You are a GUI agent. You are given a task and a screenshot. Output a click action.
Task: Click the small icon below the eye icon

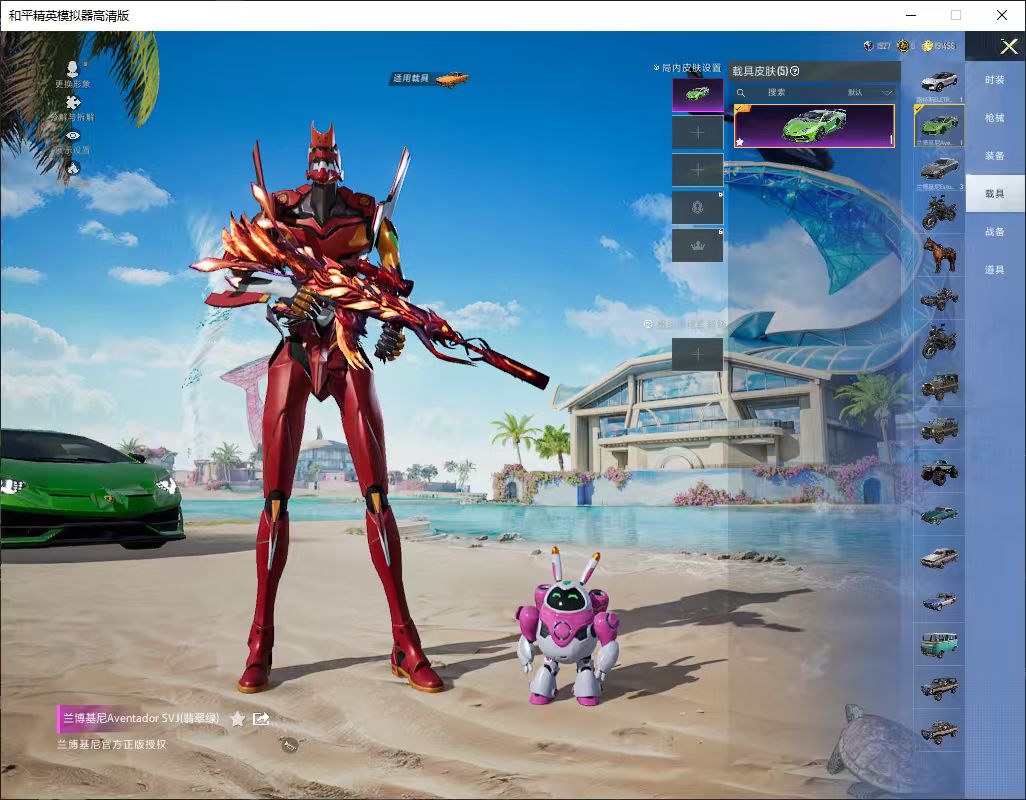(73, 168)
